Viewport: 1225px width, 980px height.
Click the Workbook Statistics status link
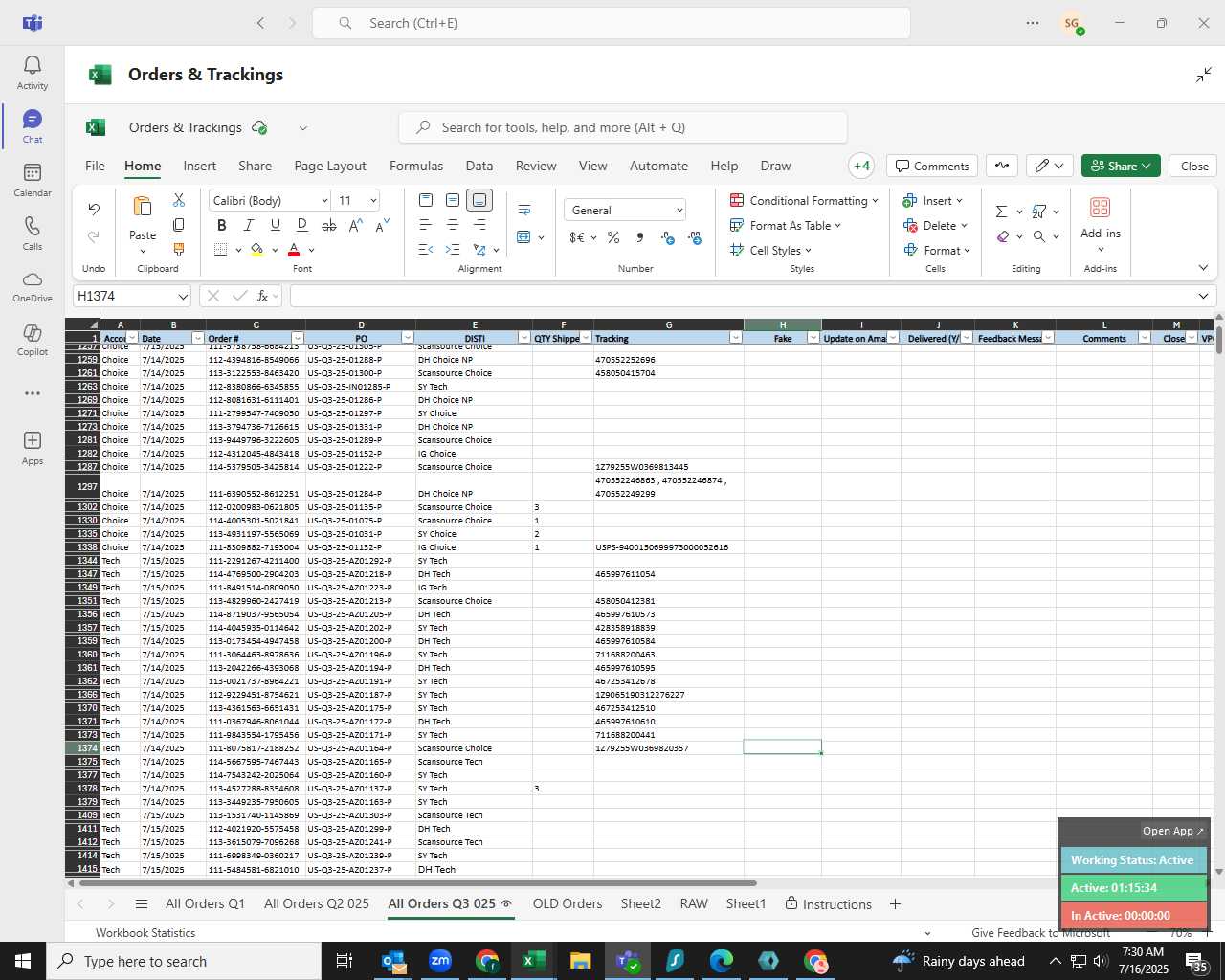point(145,932)
